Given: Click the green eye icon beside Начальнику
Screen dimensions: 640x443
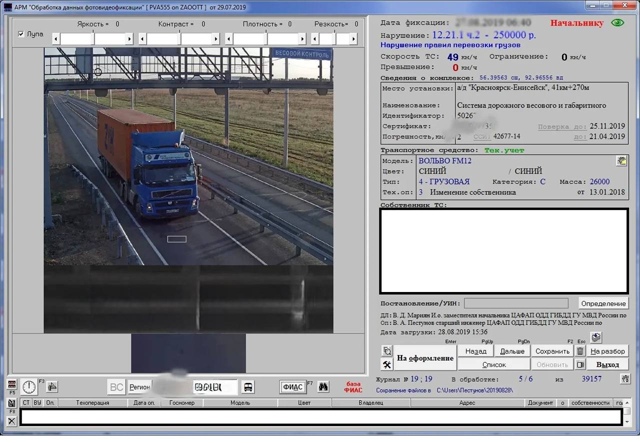Looking at the screenshot, I should click(618, 23).
